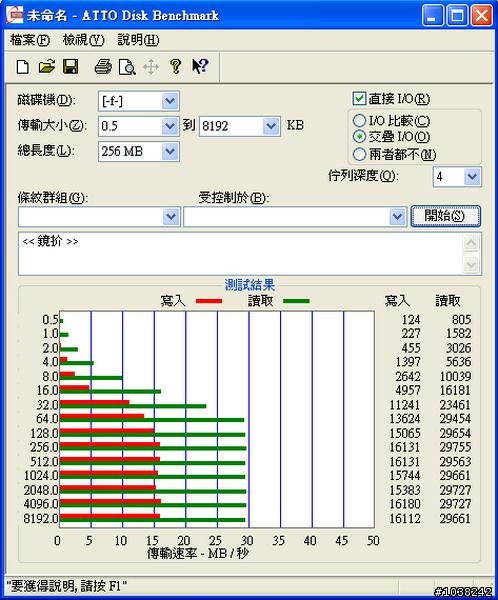The width and height of the screenshot is (498, 600).
Task: Click the ATTO application icon in title bar
Action: [15, 15]
